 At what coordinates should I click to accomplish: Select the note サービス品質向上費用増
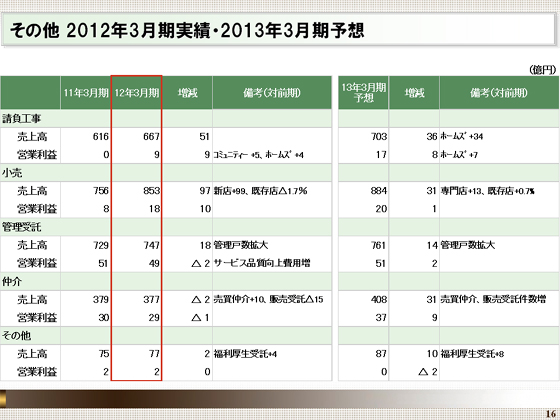[262, 263]
